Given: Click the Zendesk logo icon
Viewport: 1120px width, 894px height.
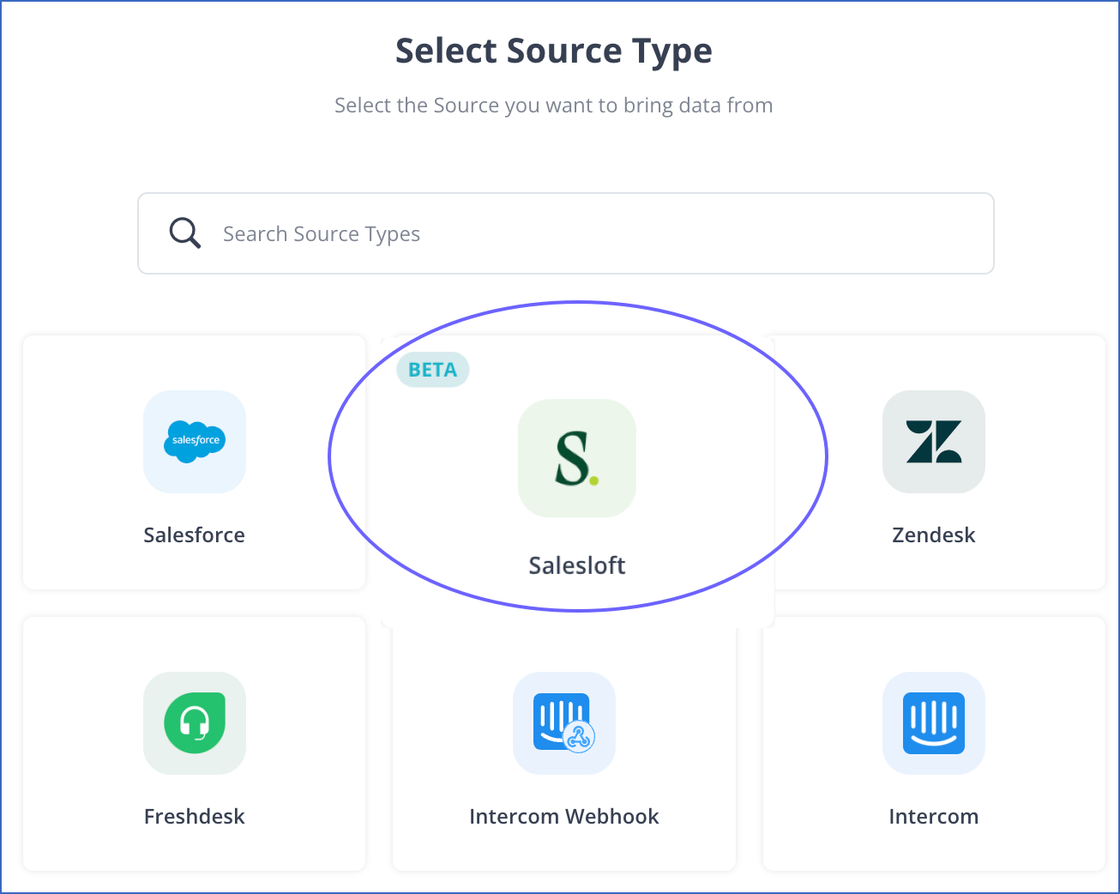Looking at the screenshot, I should coord(933,441).
